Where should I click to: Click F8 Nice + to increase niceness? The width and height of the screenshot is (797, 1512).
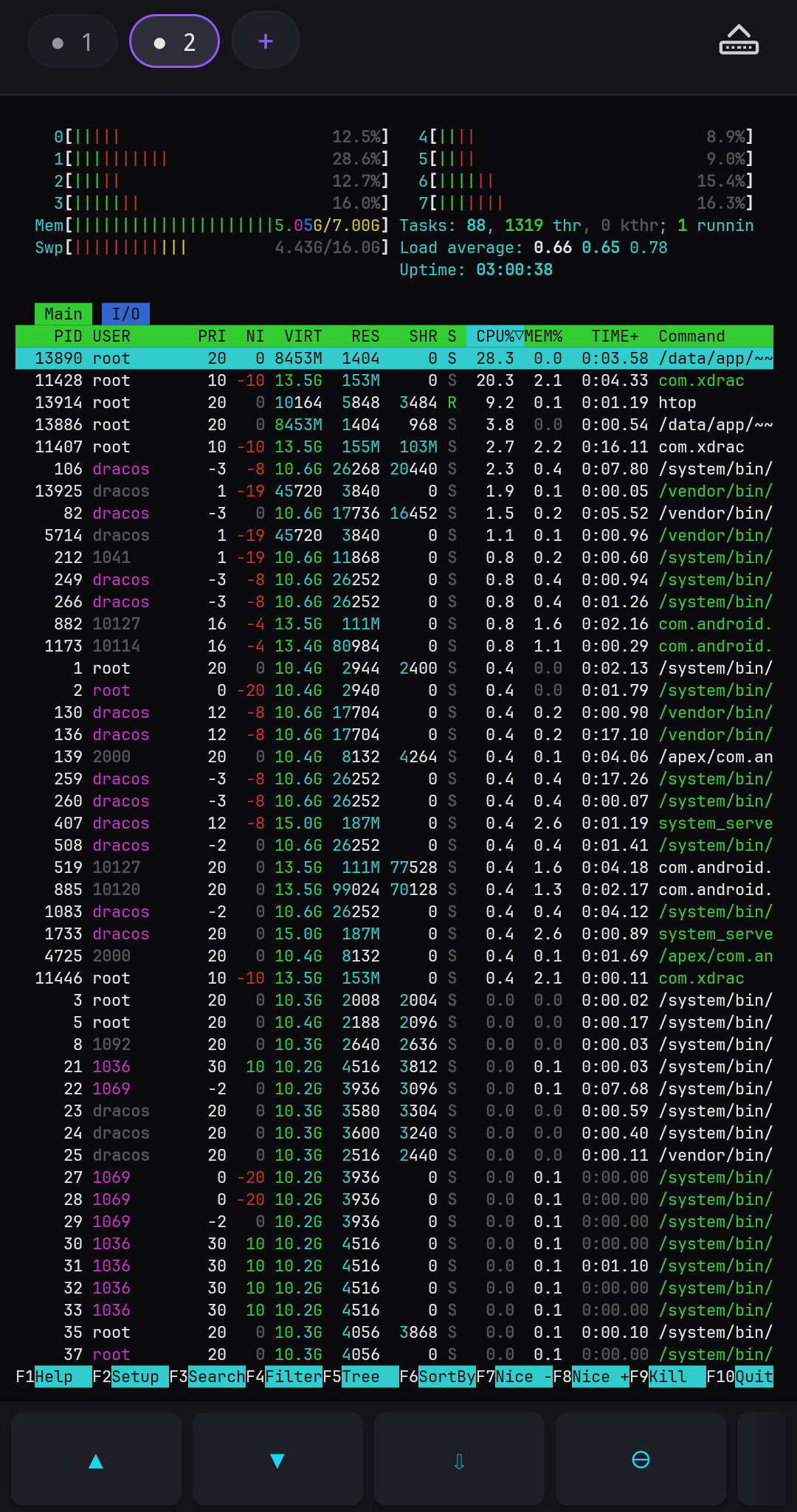click(x=591, y=1376)
